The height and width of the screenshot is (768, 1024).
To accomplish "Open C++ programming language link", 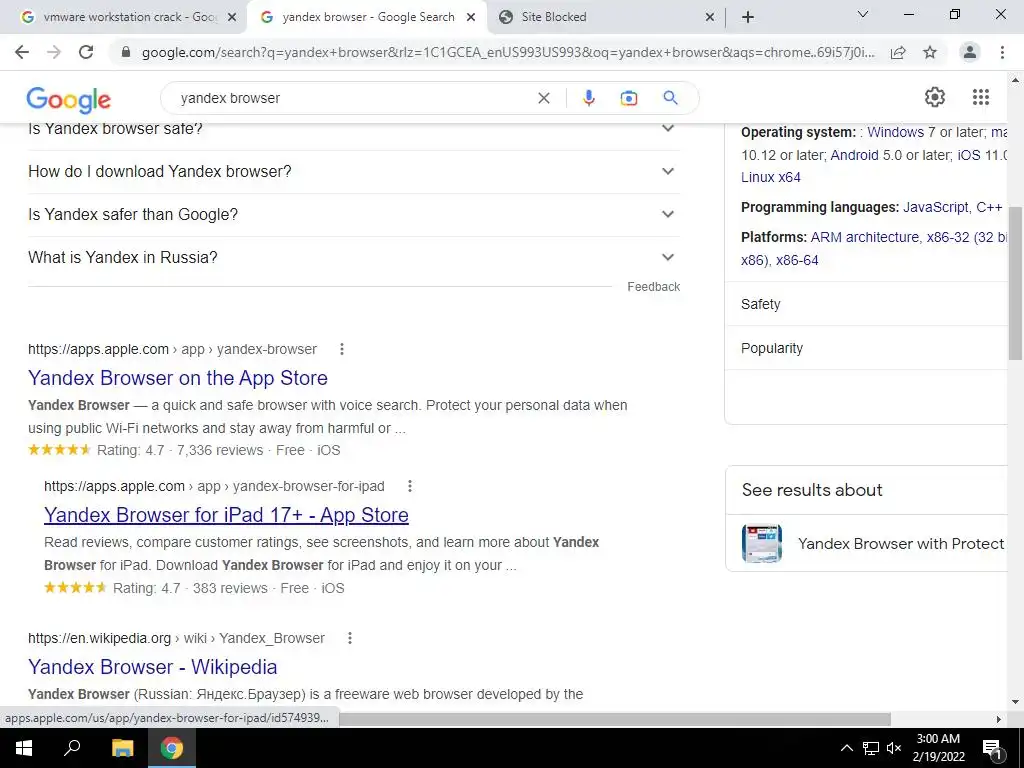I will click(989, 208).
